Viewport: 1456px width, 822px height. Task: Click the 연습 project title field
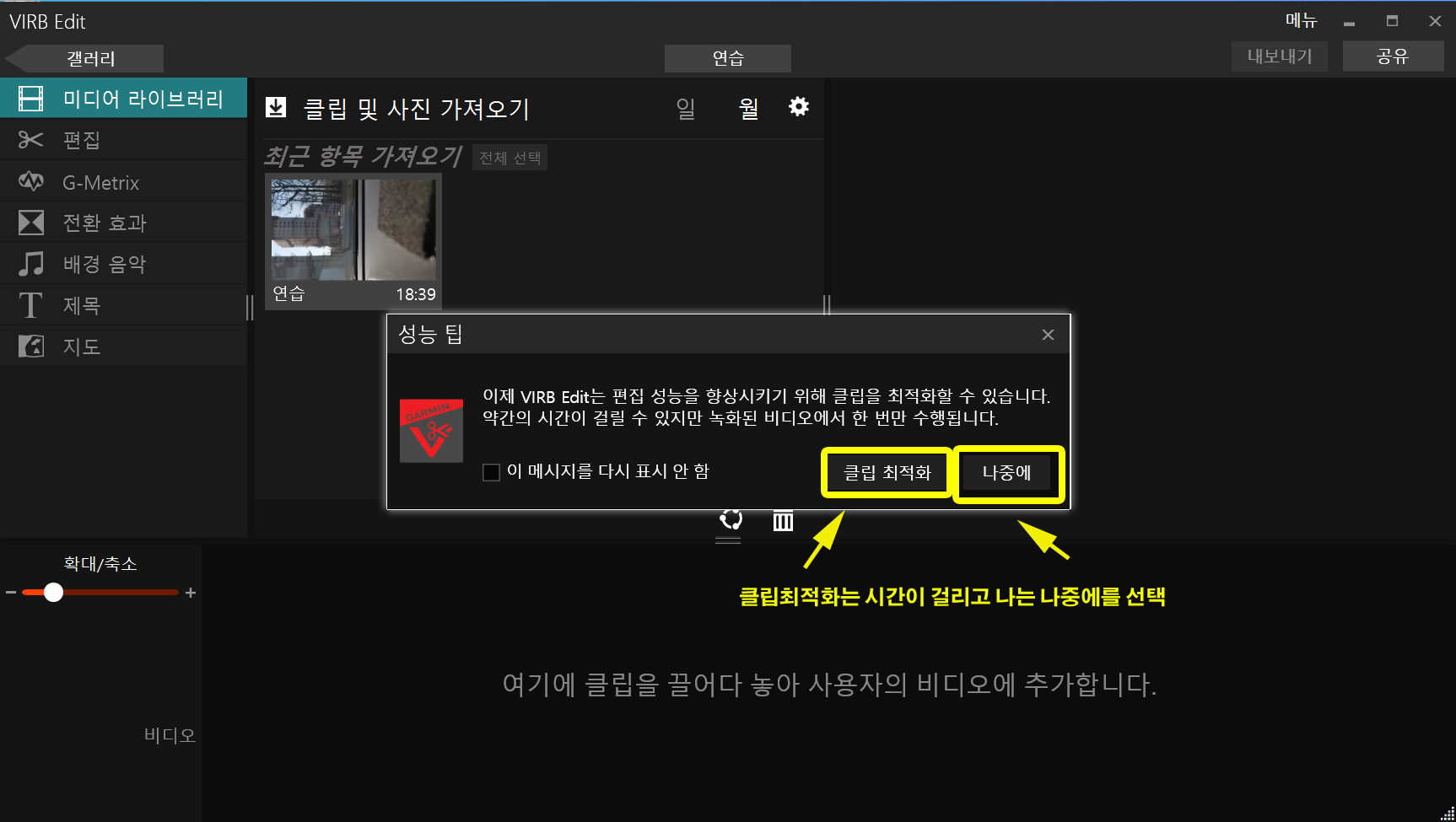pyautogui.click(x=728, y=58)
